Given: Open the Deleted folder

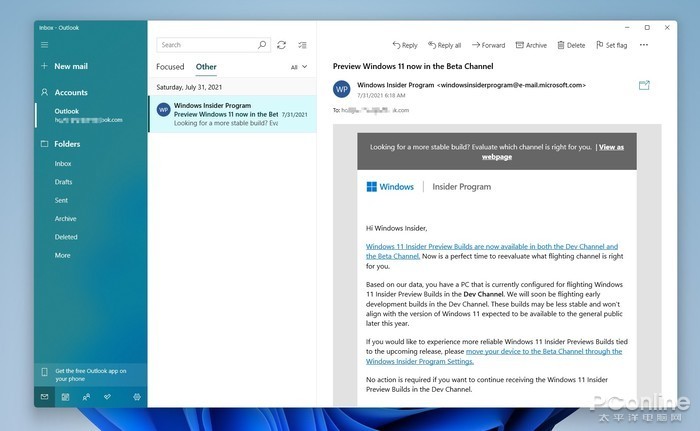Looking at the screenshot, I should 66,237.
